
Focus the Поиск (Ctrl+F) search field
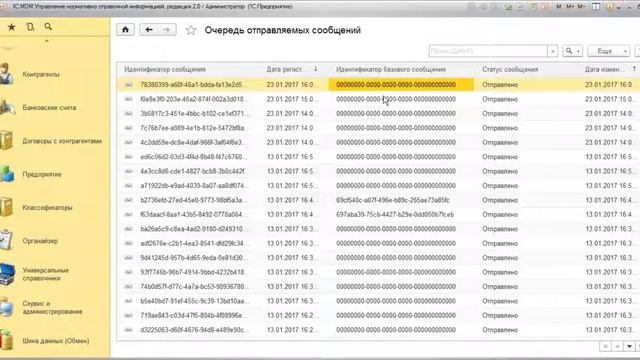(488, 51)
